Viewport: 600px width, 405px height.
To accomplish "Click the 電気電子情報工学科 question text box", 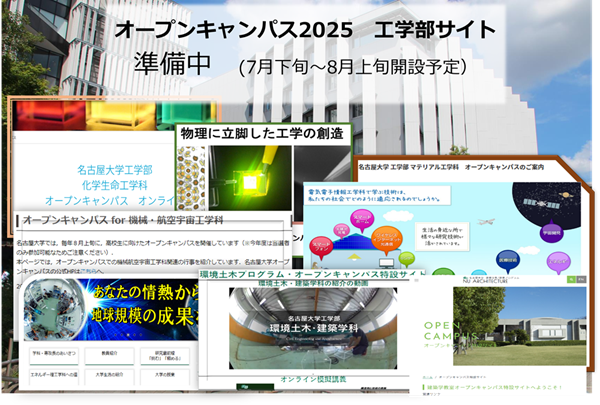I will point(379,195).
